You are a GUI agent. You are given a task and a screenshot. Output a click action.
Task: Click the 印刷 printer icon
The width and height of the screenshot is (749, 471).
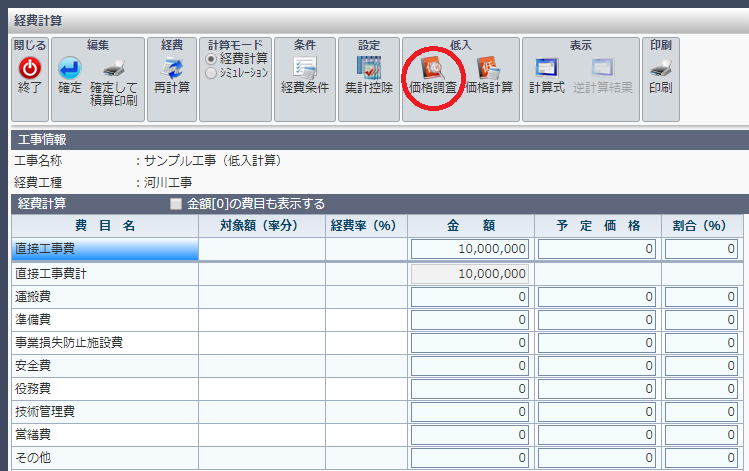pos(661,69)
